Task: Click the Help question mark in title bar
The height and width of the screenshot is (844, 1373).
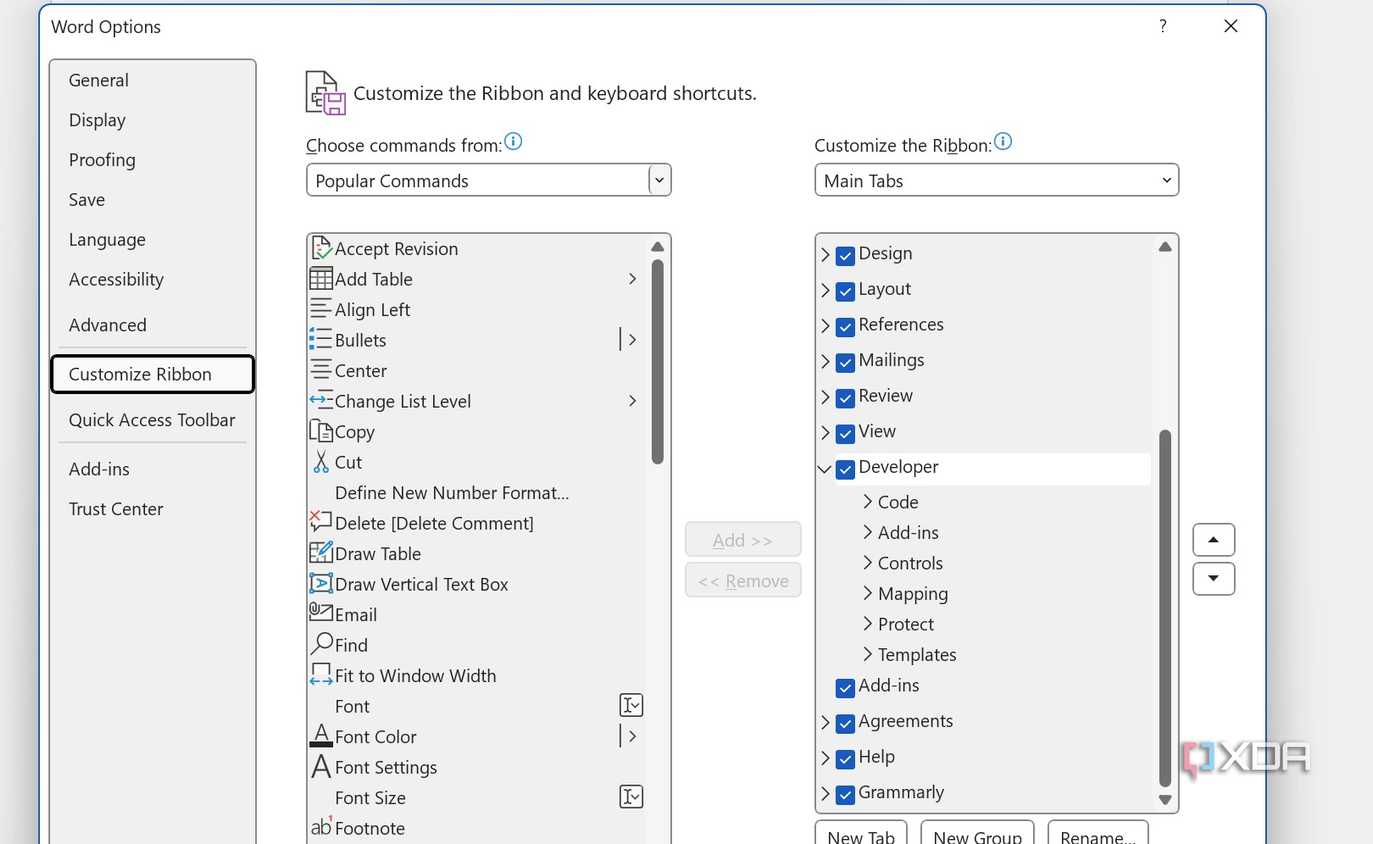Action: pyautogui.click(x=1163, y=26)
